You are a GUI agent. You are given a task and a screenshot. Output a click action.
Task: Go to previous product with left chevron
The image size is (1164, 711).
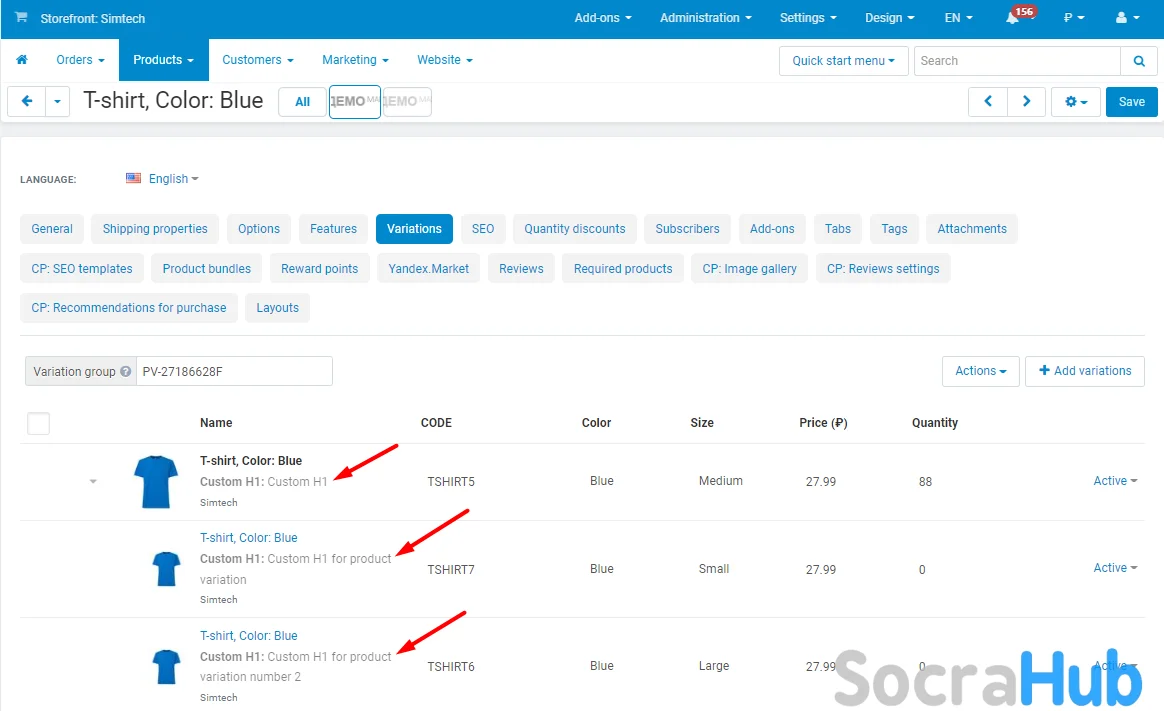coord(988,102)
